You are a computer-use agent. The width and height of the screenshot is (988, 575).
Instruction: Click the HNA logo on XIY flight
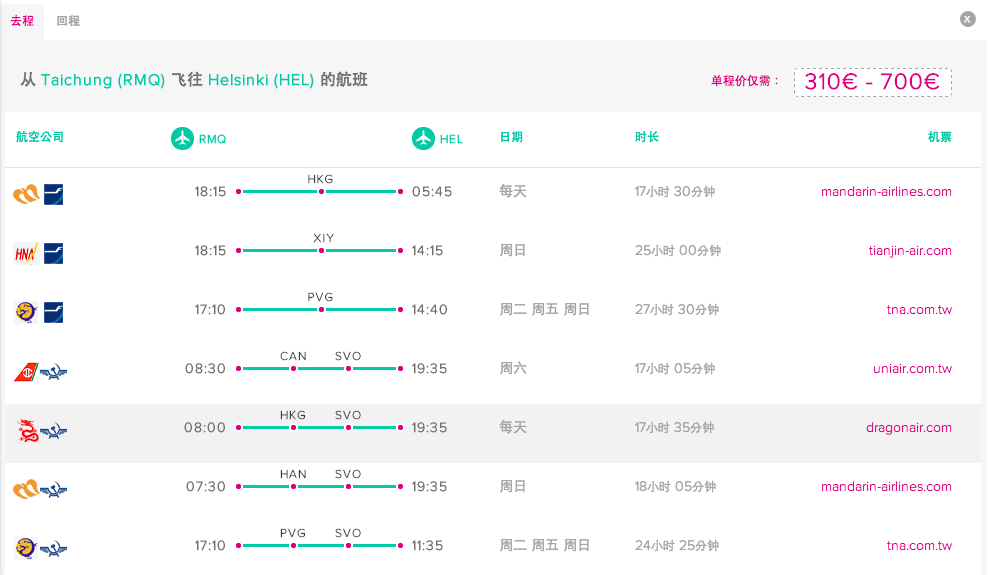[x=26, y=251]
